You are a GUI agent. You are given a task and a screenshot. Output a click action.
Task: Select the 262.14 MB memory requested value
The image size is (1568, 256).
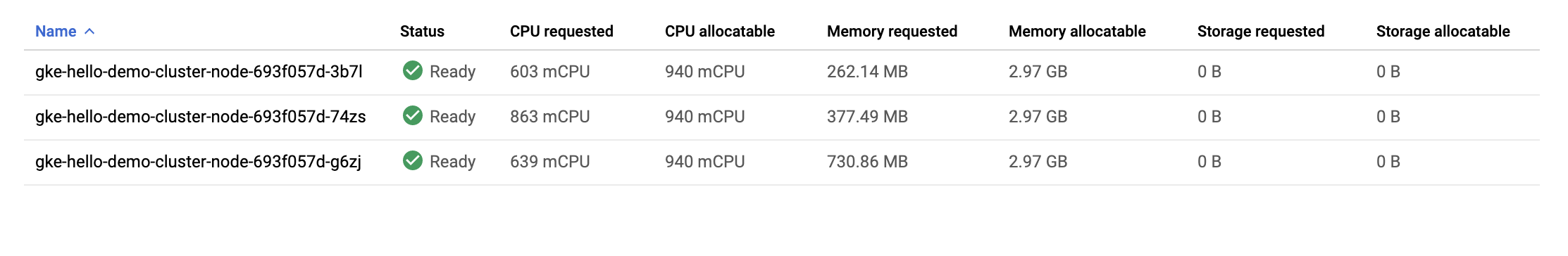pos(867,72)
